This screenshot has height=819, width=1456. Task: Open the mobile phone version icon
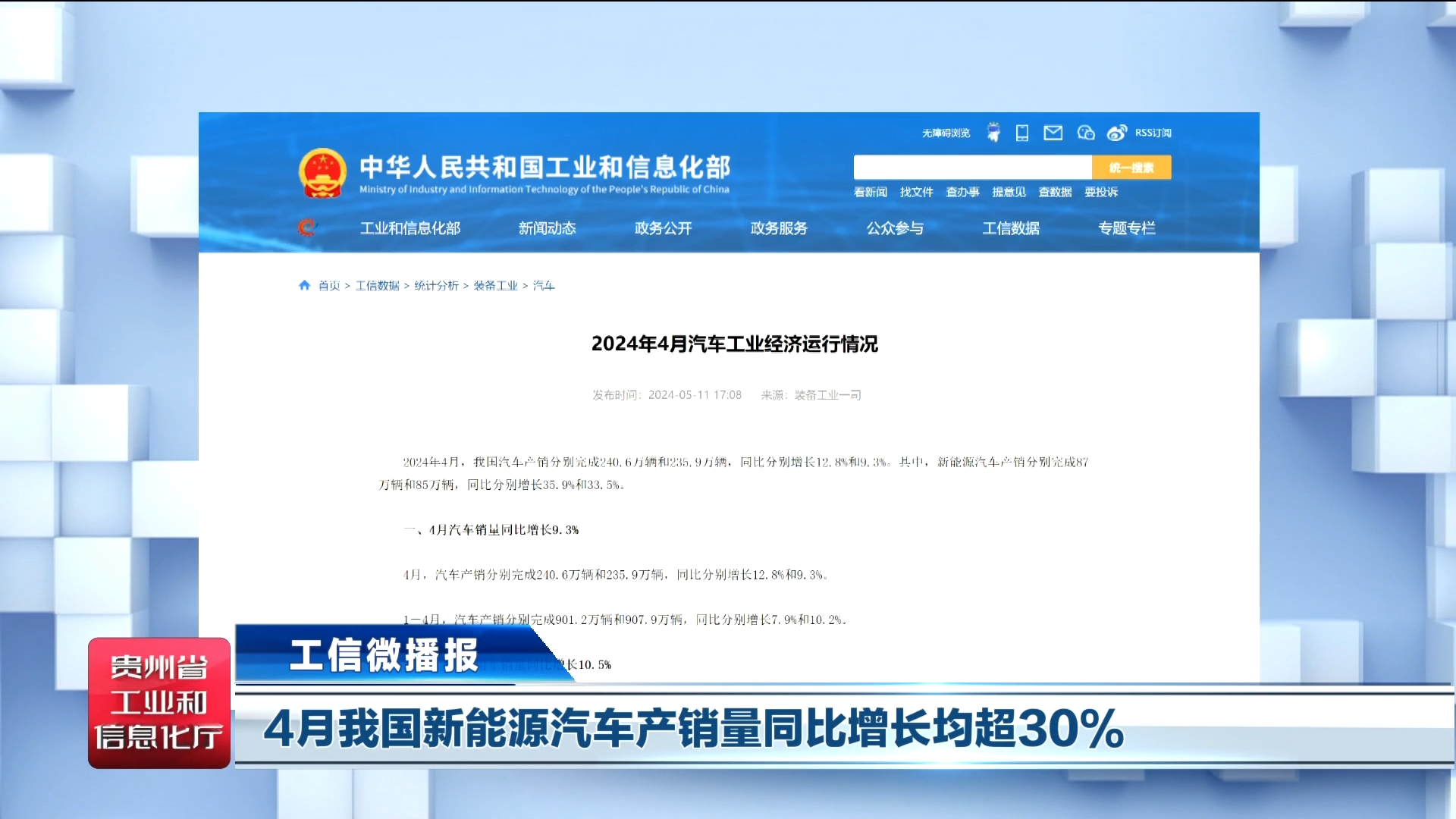point(1022,133)
